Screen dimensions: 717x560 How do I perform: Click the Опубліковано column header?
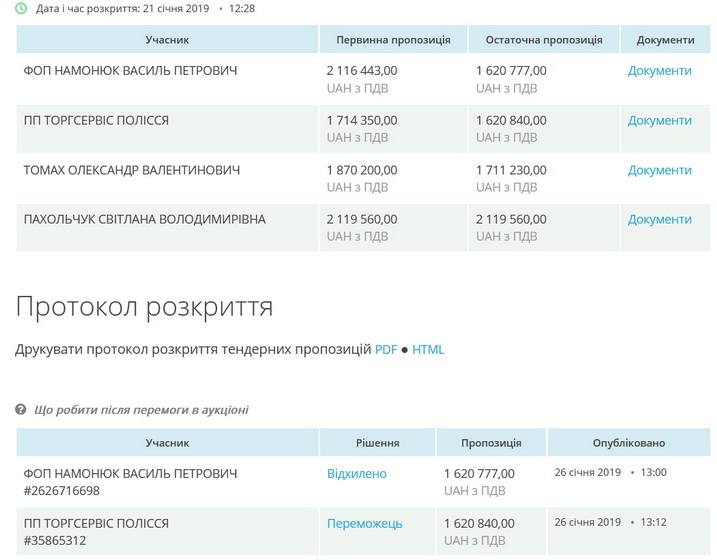[x=627, y=443]
